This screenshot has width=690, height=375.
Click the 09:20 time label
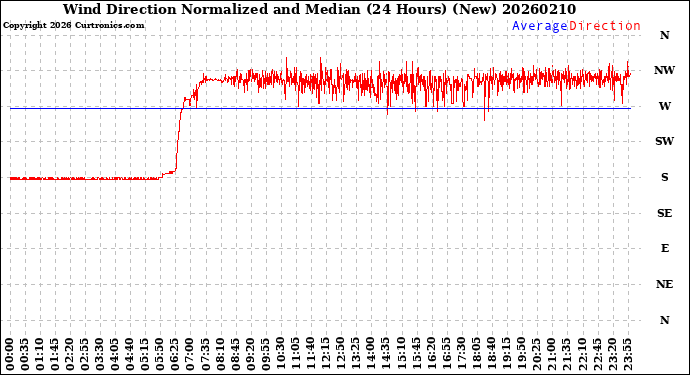point(251,355)
